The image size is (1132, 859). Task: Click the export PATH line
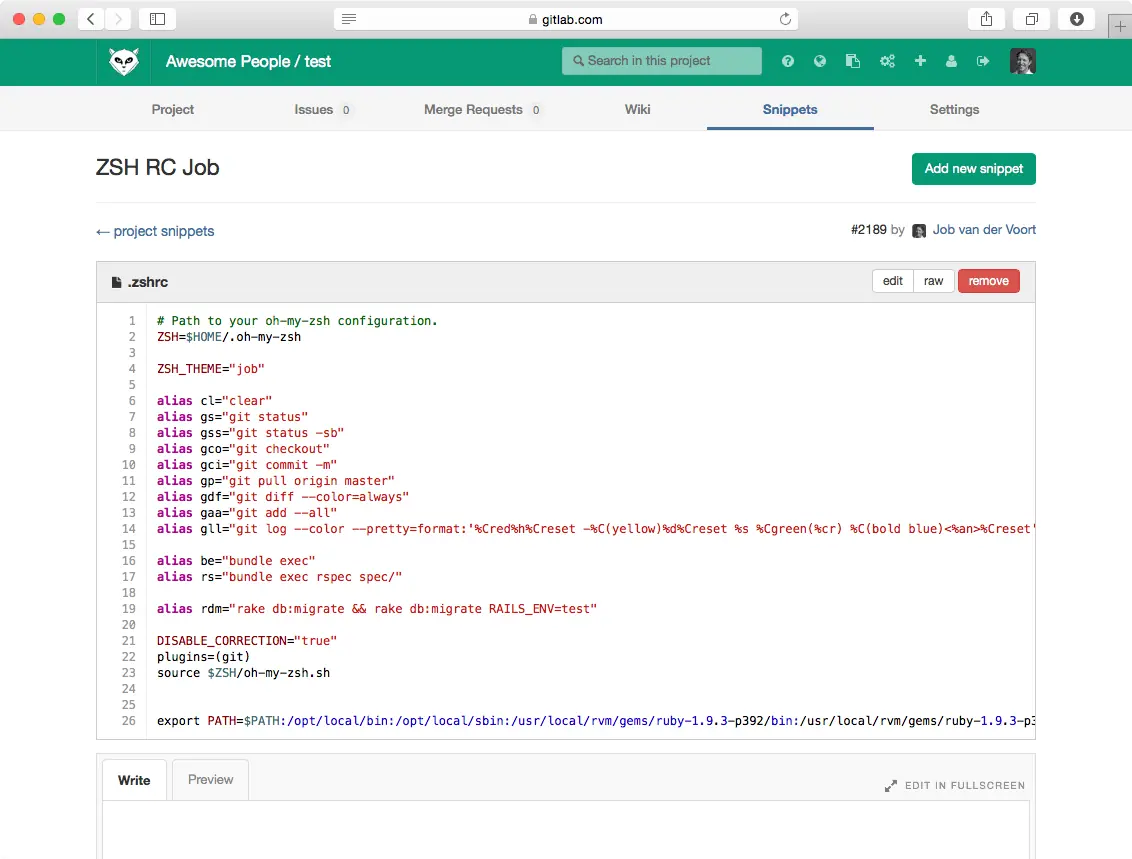click(x=596, y=720)
